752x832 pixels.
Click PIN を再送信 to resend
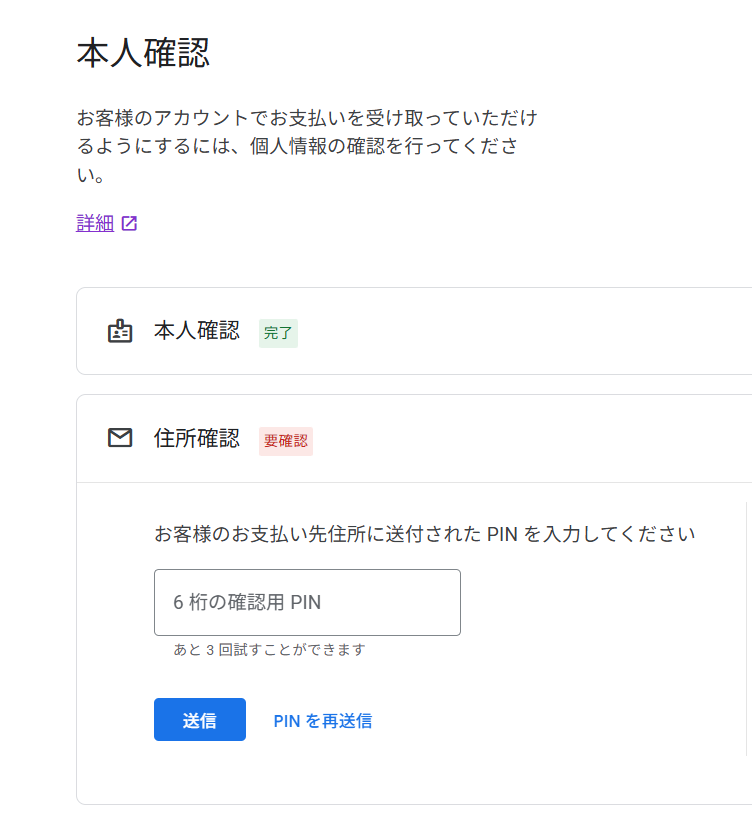(x=322, y=721)
